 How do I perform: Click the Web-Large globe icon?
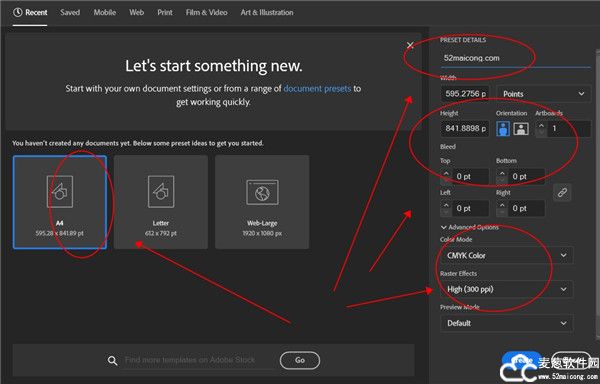[x=262, y=192]
